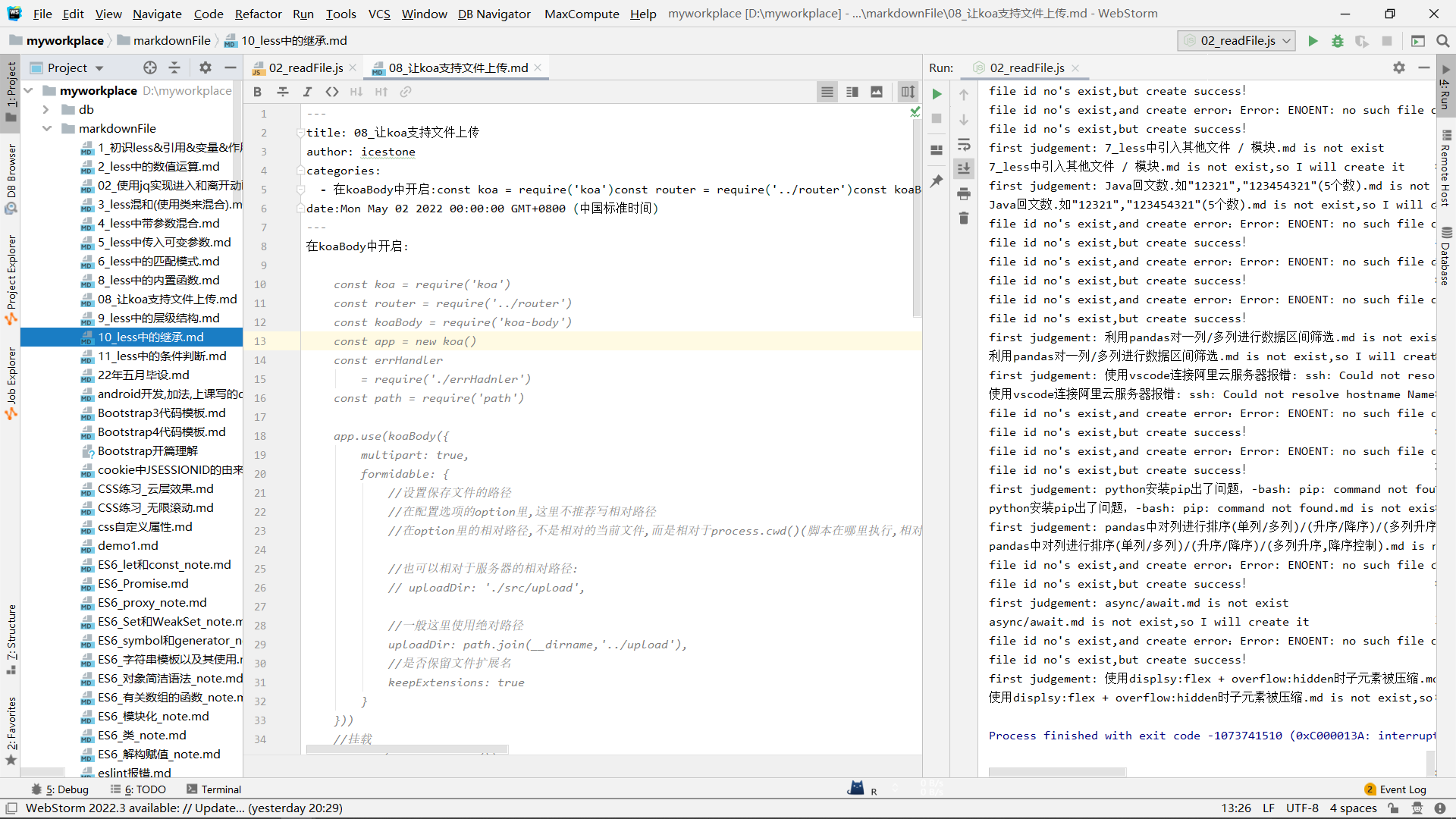Toggle scroll to end in Run console

(964, 168)
